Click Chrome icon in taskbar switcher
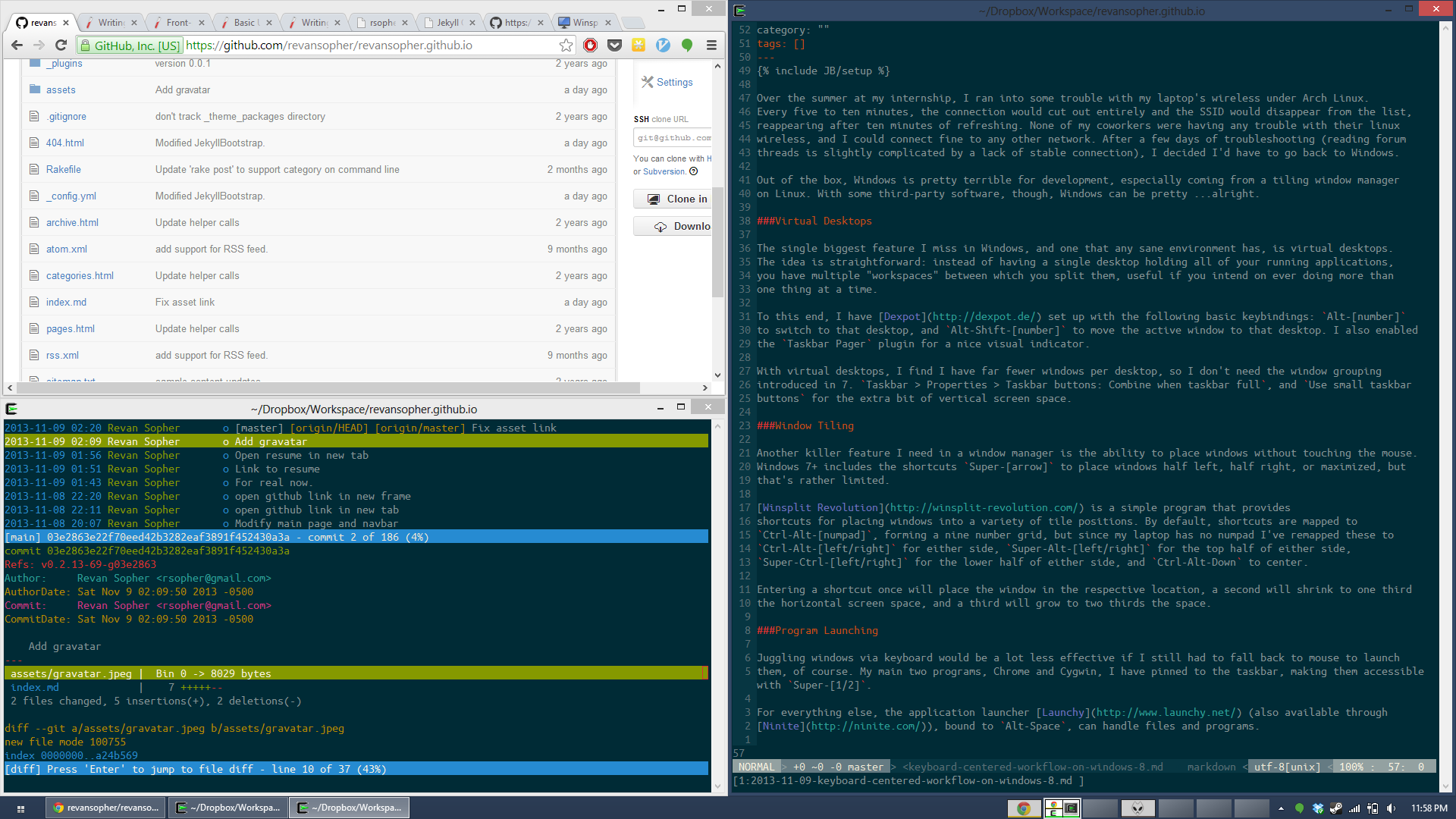Screen dimensions: 1456x819 pyautogui.click(x=1023, y=808)
